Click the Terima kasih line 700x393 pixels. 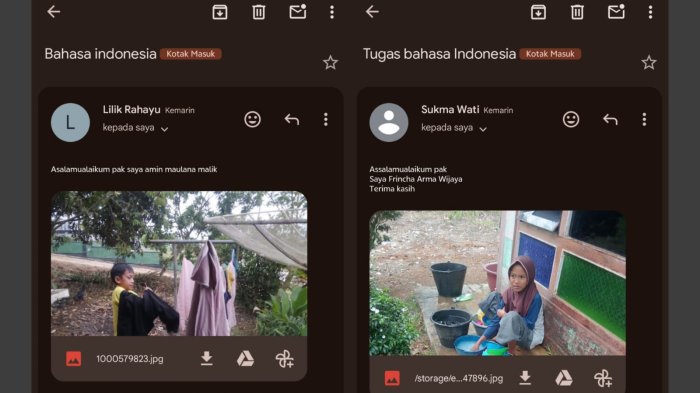pyautogui.click(x=392, y=189)
